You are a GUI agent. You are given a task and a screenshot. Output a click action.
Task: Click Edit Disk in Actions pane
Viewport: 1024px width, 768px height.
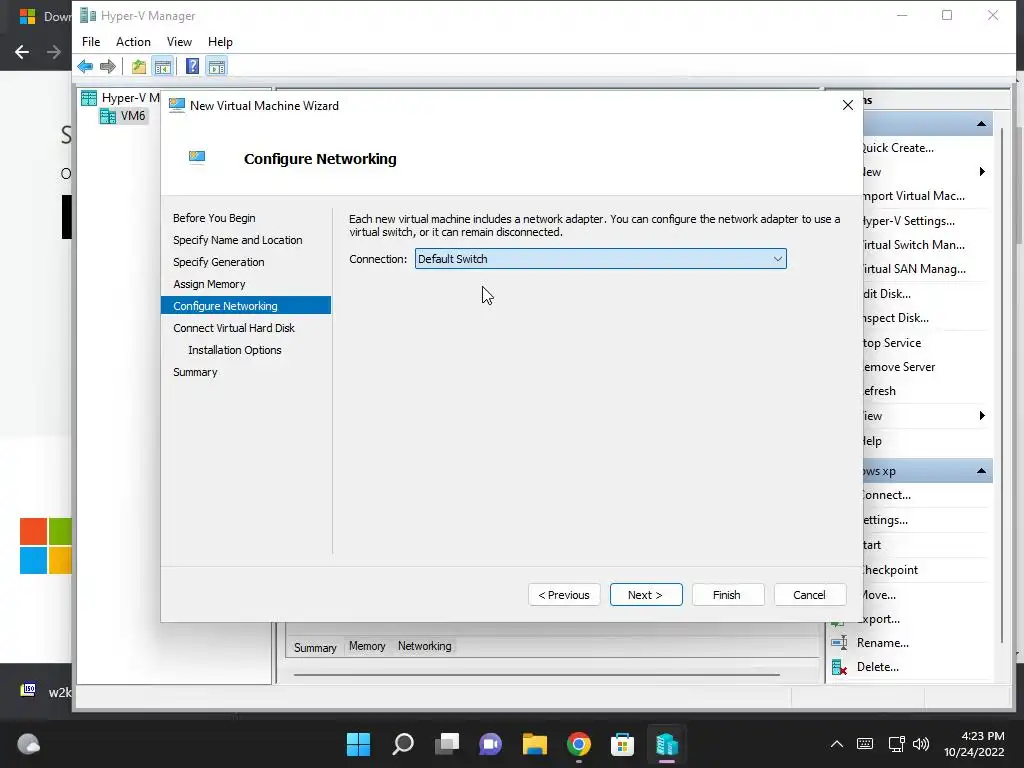pos(887,294)
